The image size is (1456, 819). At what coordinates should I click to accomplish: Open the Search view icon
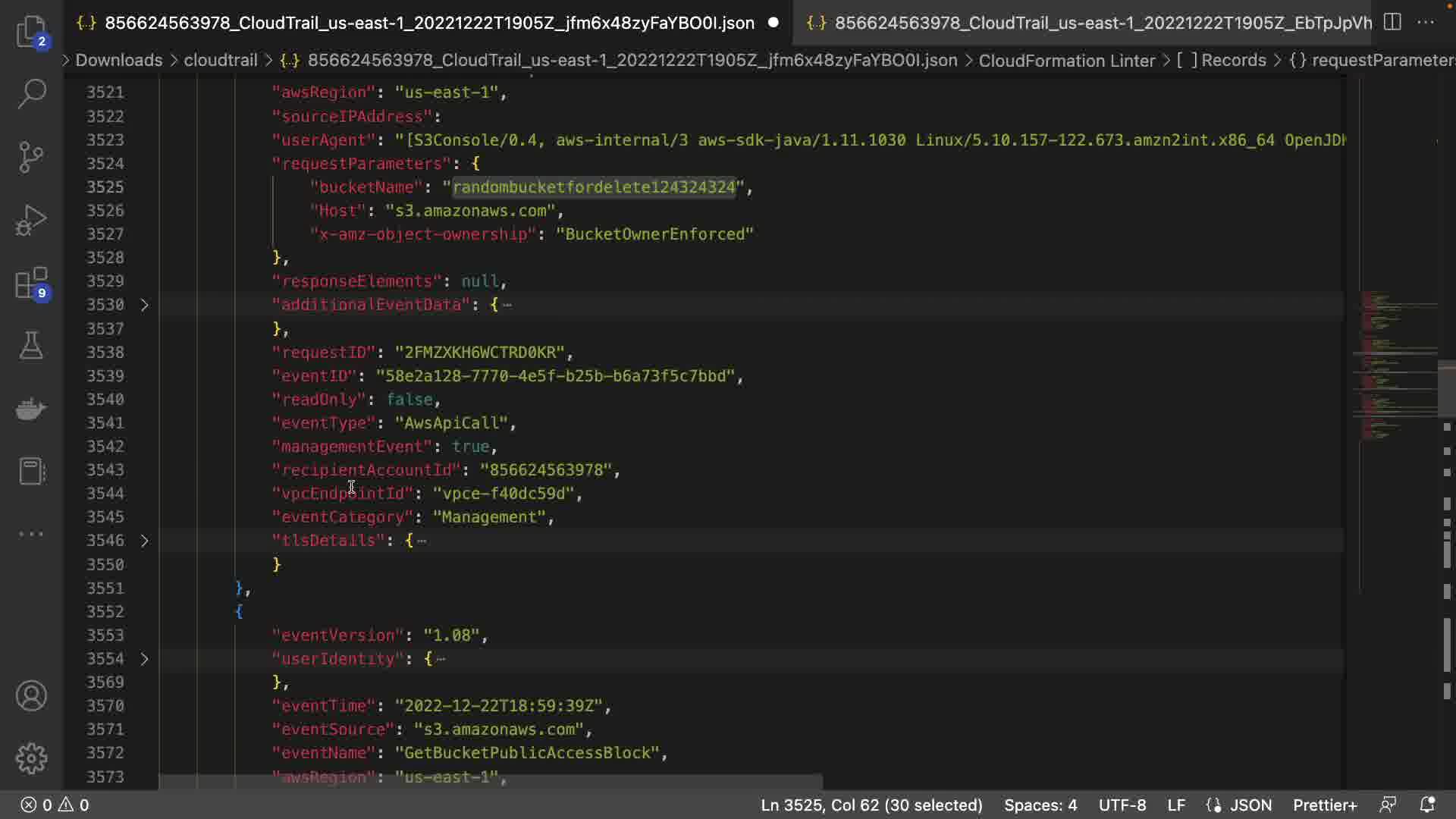[x=32, y=94]
